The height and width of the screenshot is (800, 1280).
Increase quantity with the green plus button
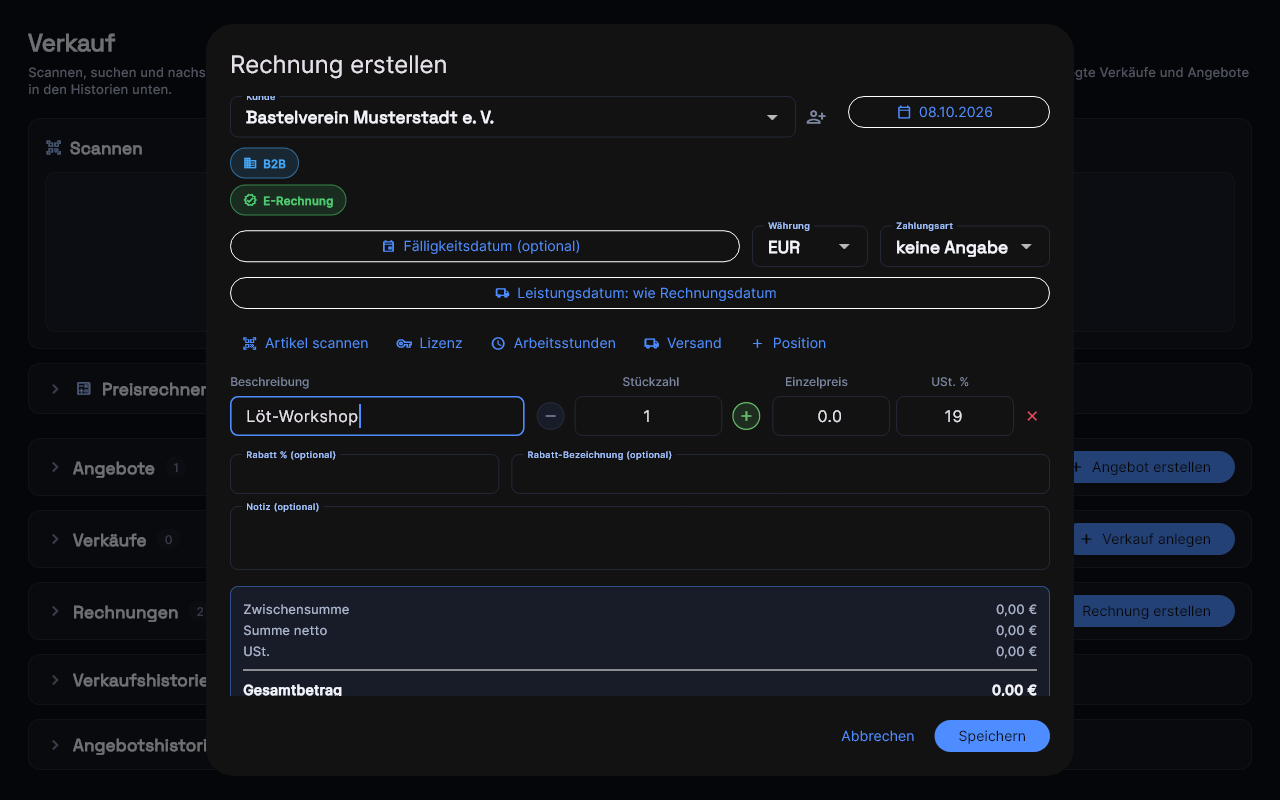[746, 416]
